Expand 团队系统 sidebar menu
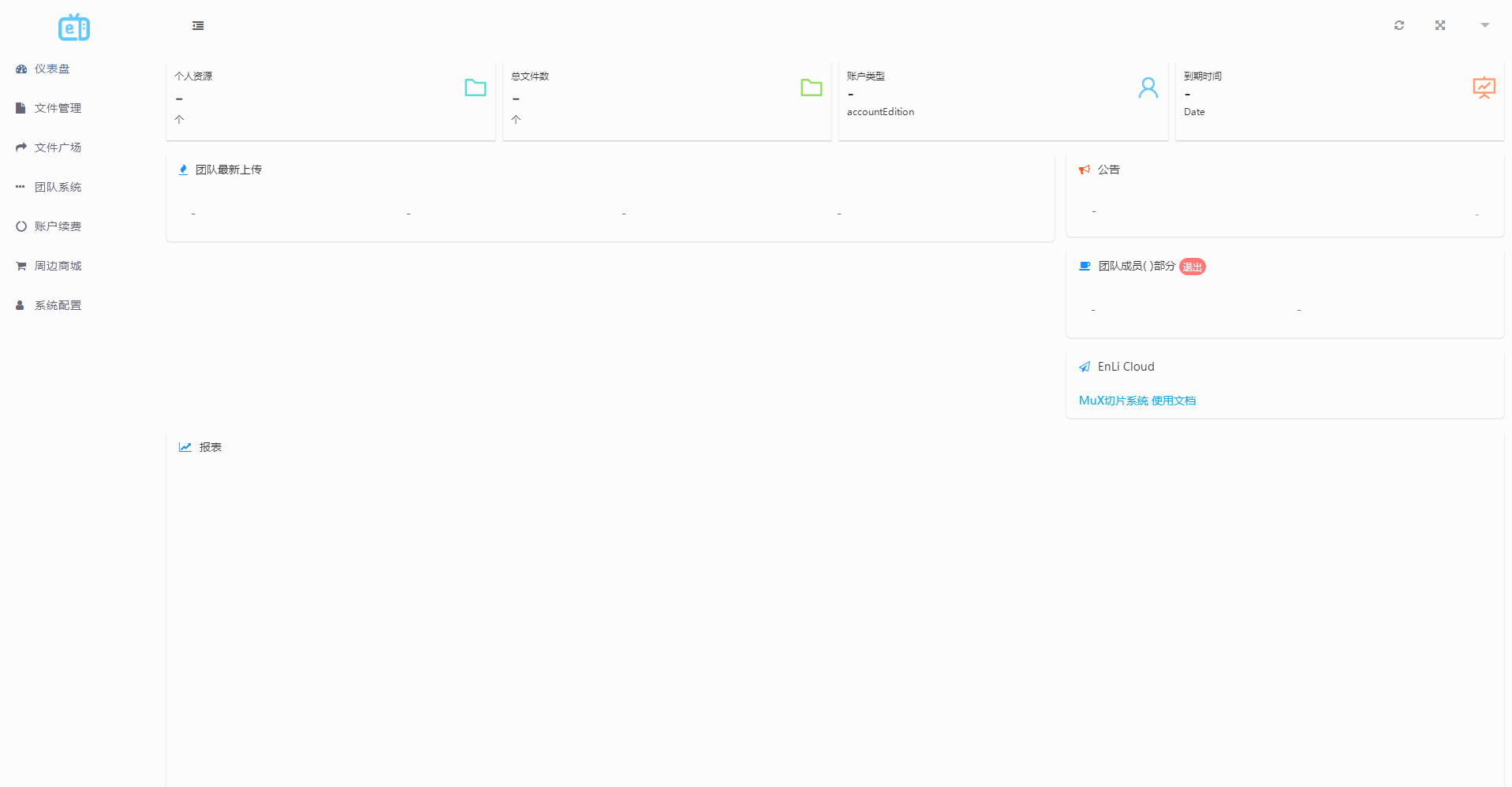 (x=57, y=187)
